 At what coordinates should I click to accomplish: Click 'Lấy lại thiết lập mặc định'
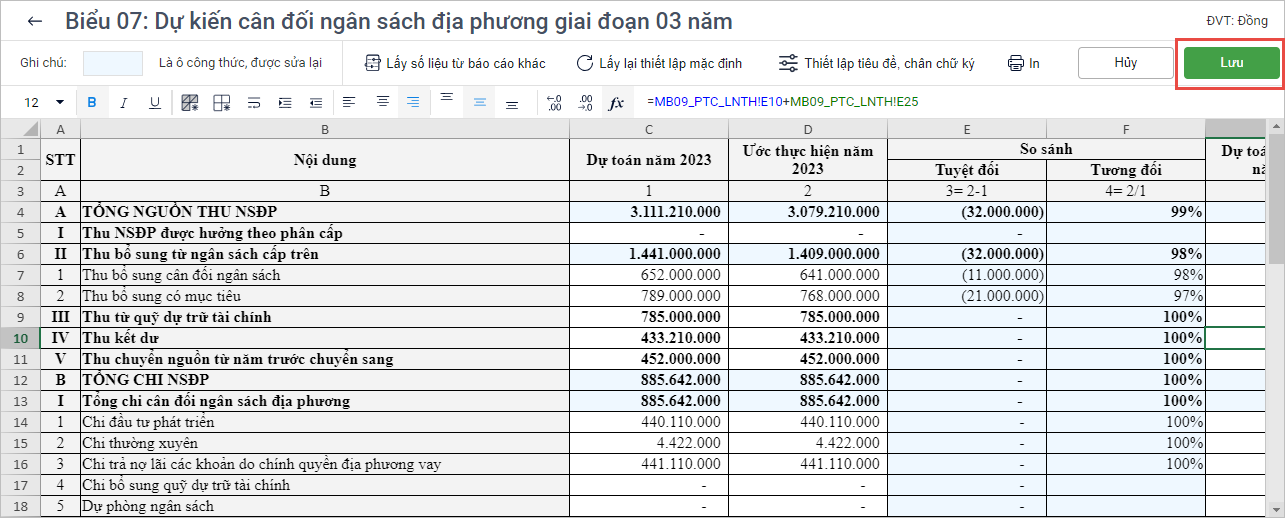[659, 63]
